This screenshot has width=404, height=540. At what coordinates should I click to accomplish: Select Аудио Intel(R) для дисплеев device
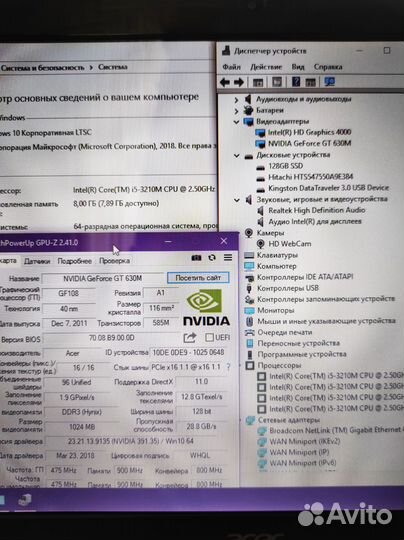click(315, 221)
